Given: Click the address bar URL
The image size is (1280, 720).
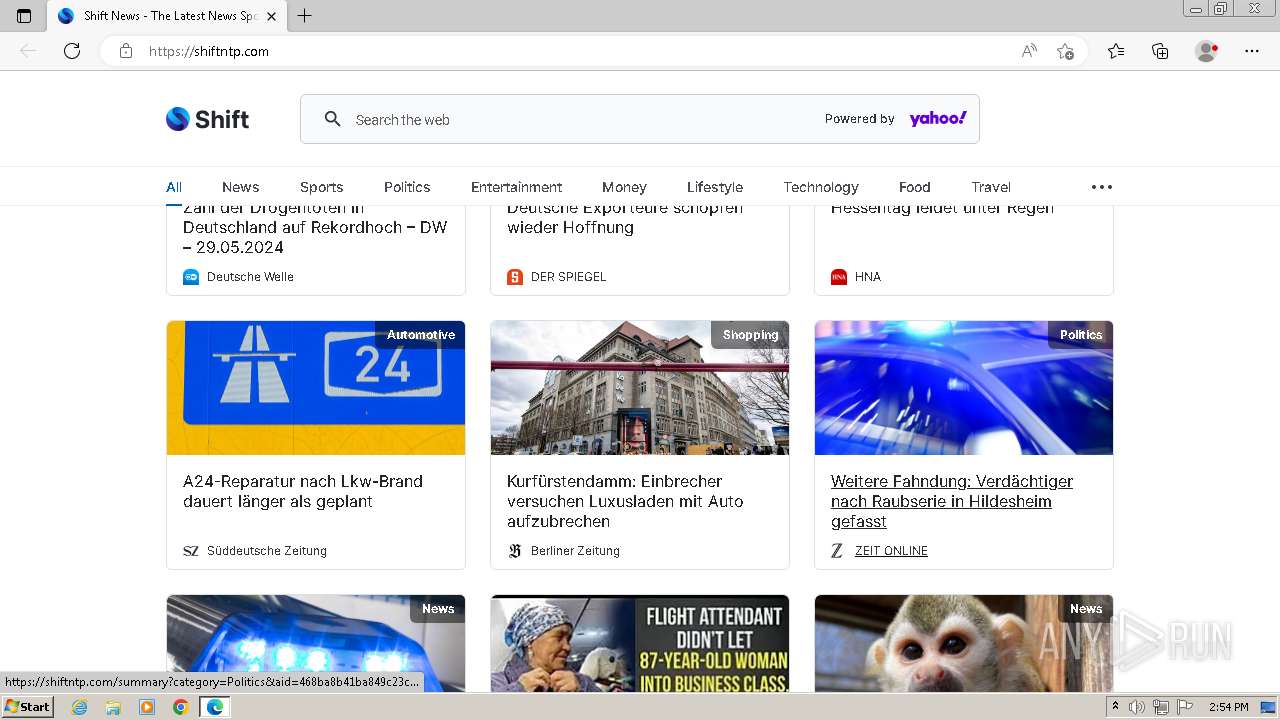Looking at the screenshot, I should [209, 51].
